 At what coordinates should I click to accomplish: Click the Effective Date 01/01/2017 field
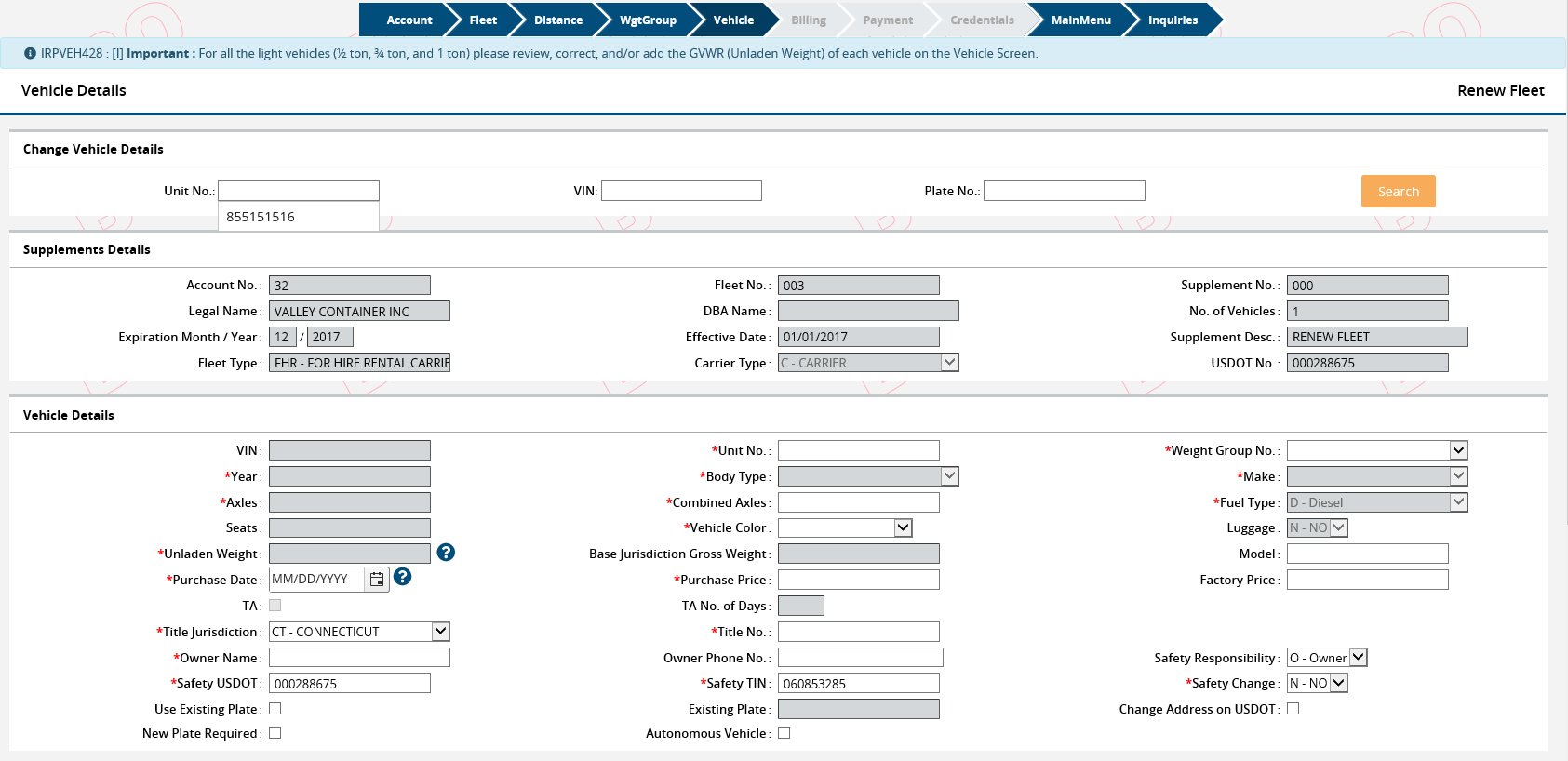coord(858,337)
